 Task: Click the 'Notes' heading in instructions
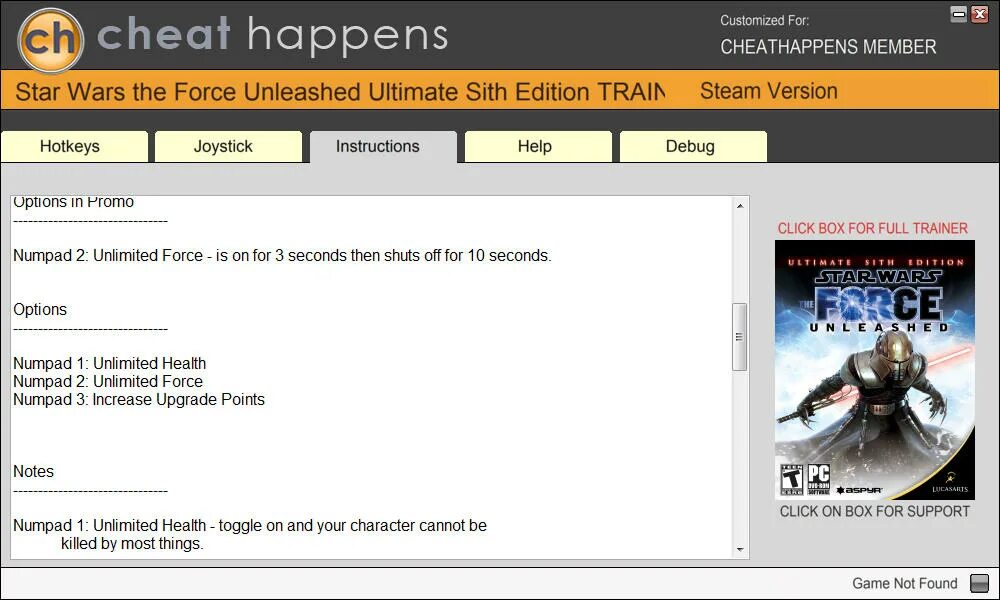tap(33, 471)
